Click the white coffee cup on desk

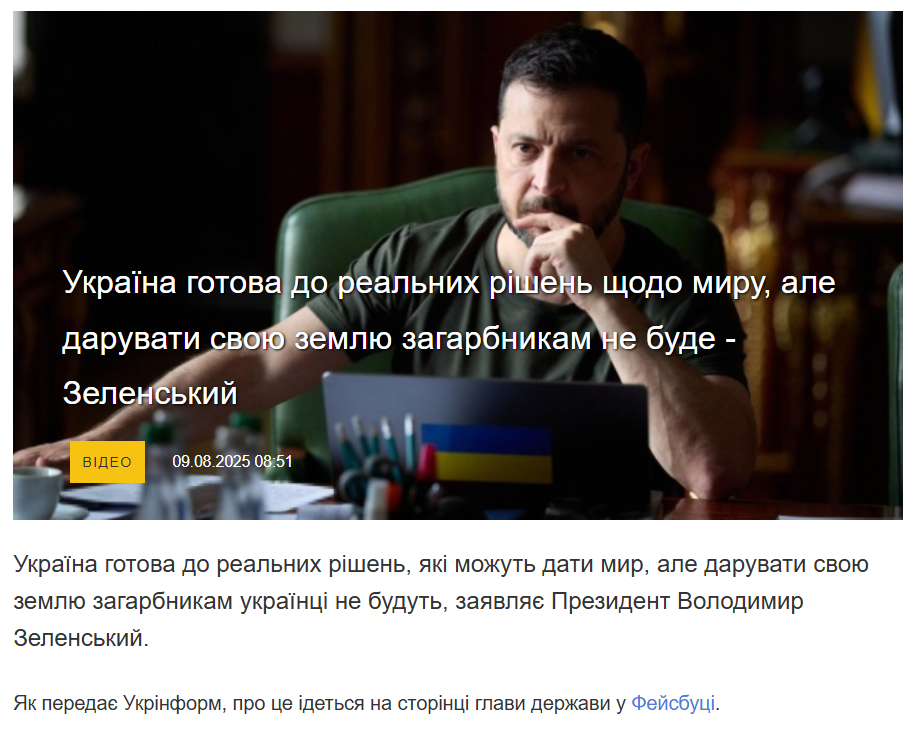click(x=37, y=491)
